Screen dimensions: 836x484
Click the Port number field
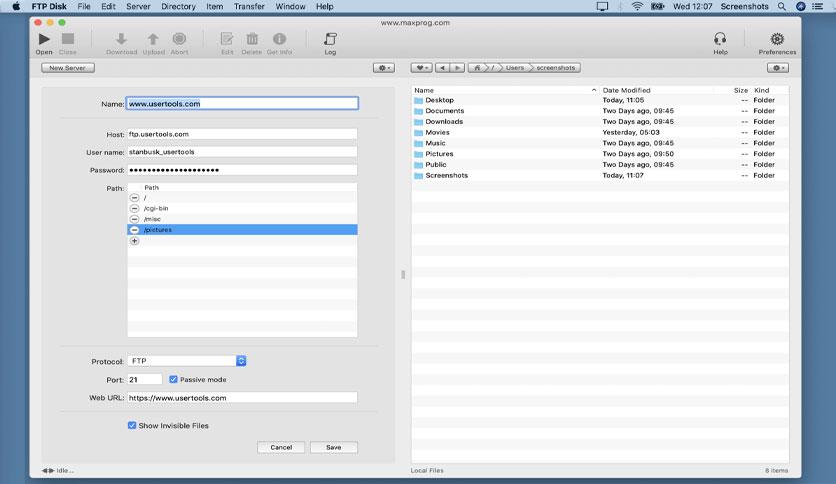pos(144,380)
